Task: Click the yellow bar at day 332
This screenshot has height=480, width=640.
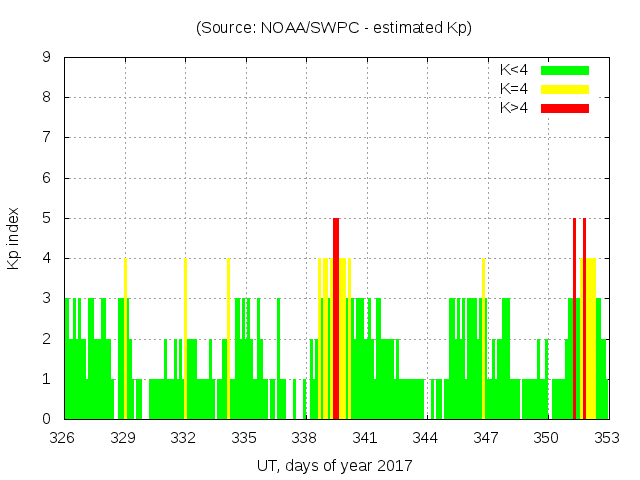Action: [x=185, y=338]
